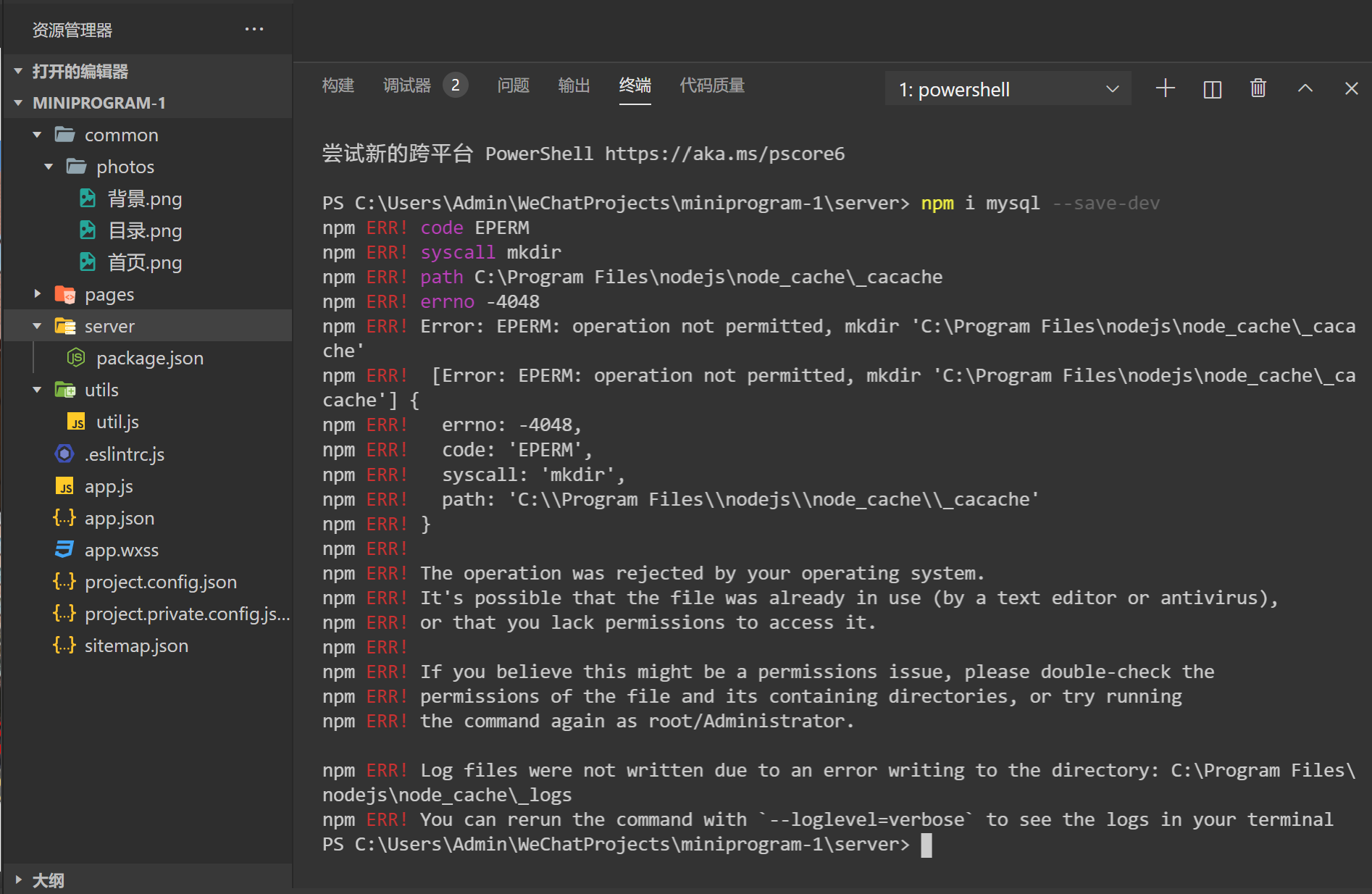Open the sitemap.json file

[136, 646]
